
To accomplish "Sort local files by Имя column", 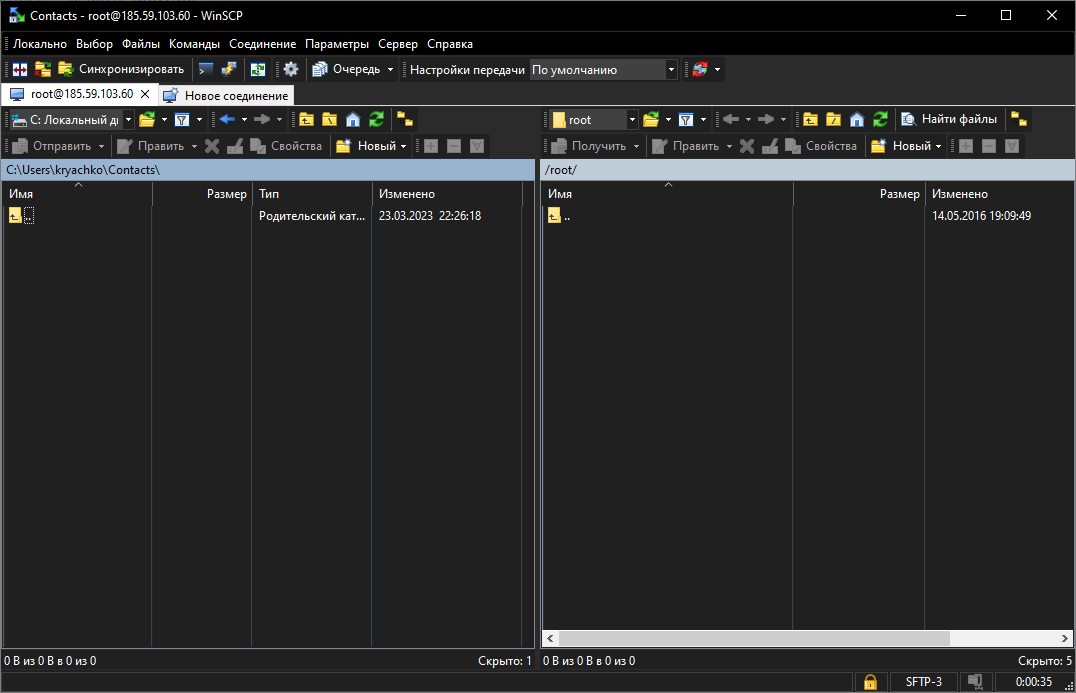I will [78, 194].
